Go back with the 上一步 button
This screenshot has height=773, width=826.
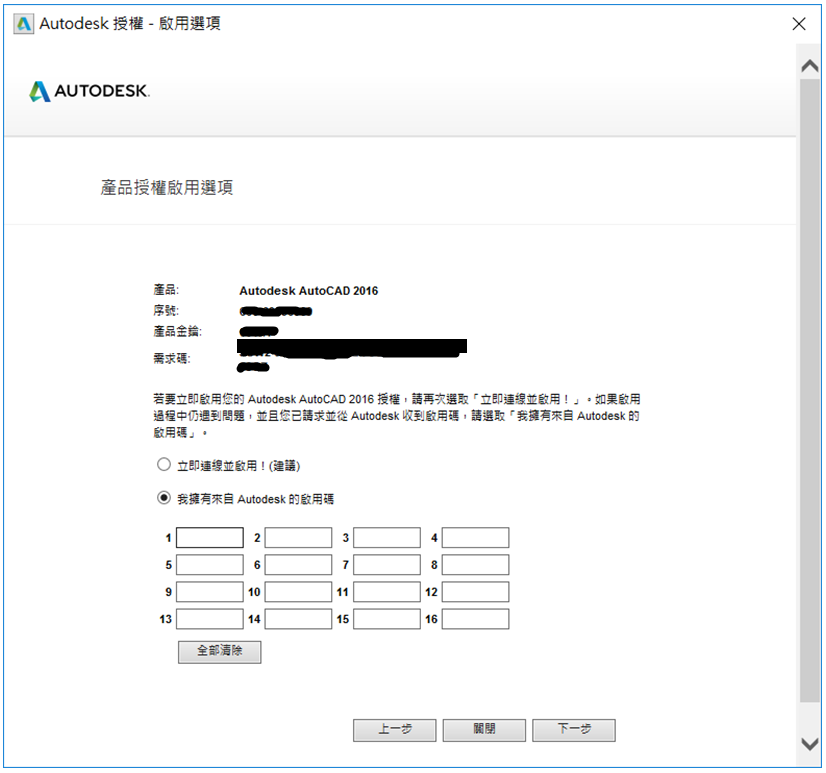395,730
